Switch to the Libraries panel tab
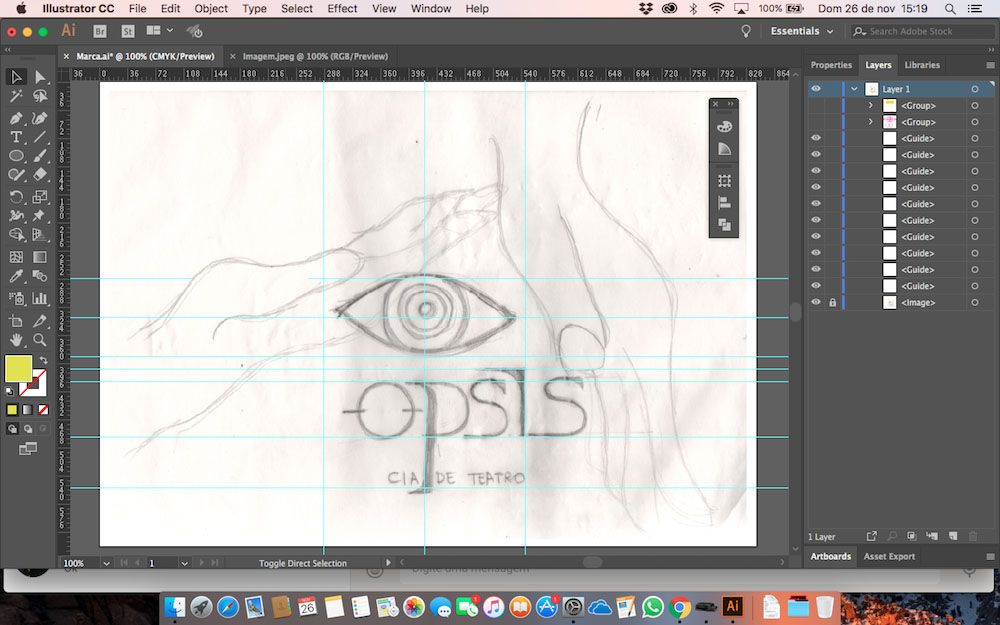Screen dimensions: 1000x625 pyautogui.click(x=921, y=65)
